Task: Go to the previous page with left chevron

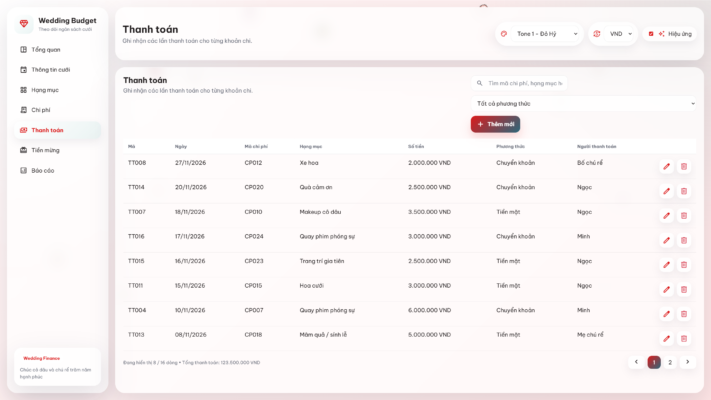Action: [x=636, y=362]
